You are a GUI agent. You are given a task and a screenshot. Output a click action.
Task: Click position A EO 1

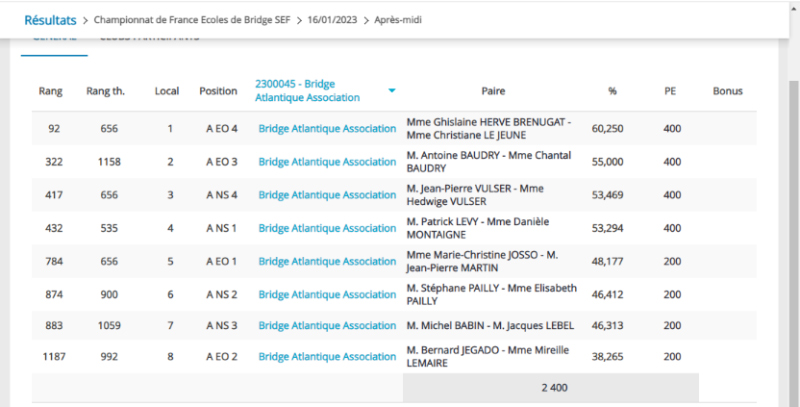pyautogui.click(x=221, y=261)
